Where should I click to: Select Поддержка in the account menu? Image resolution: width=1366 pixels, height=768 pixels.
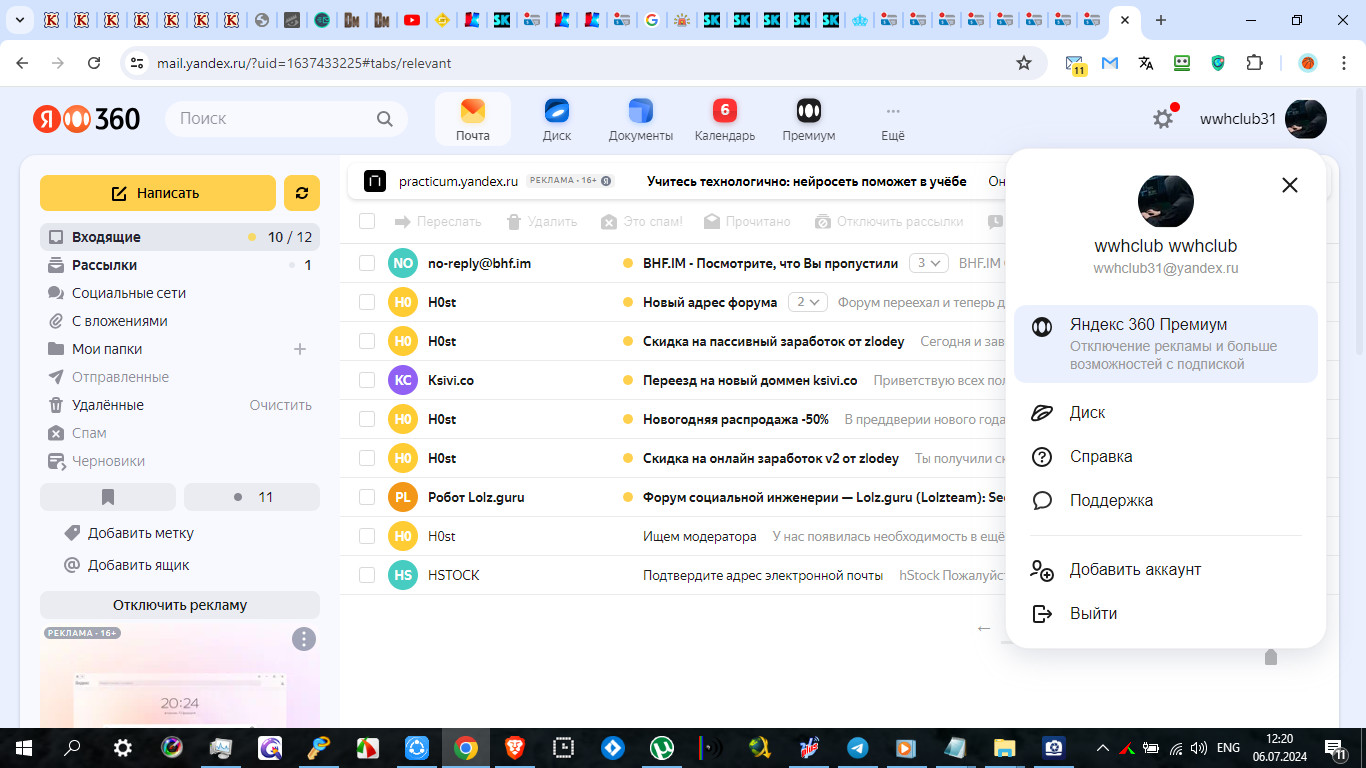pos(1166,500)
